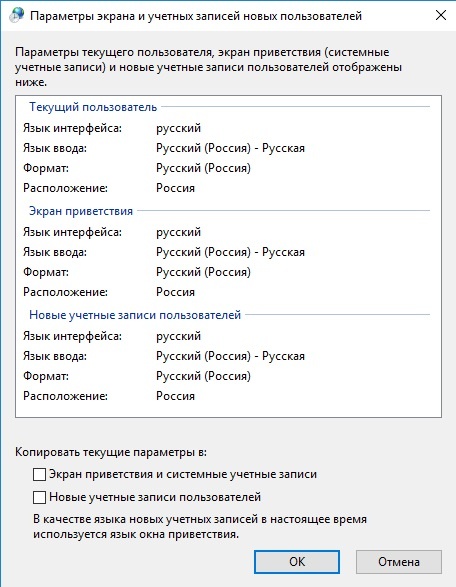The height and width of the screenshot is (587, 456).
Task: Click 'Язык ввода' value under Текущий пользователь
Action: tap(230, 148)
